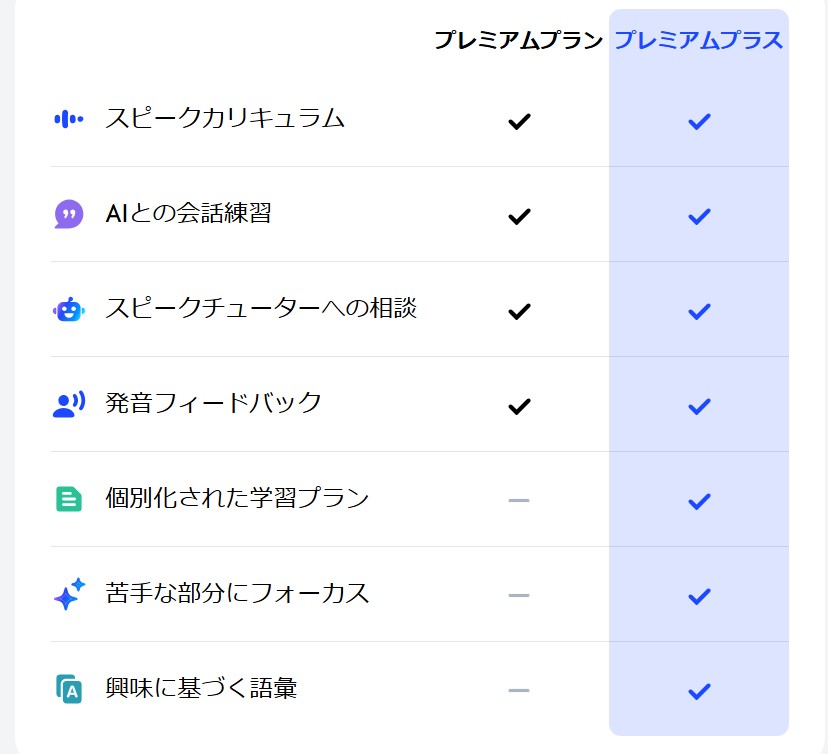Click the Speak tutor robot icon

coord(69,309)
